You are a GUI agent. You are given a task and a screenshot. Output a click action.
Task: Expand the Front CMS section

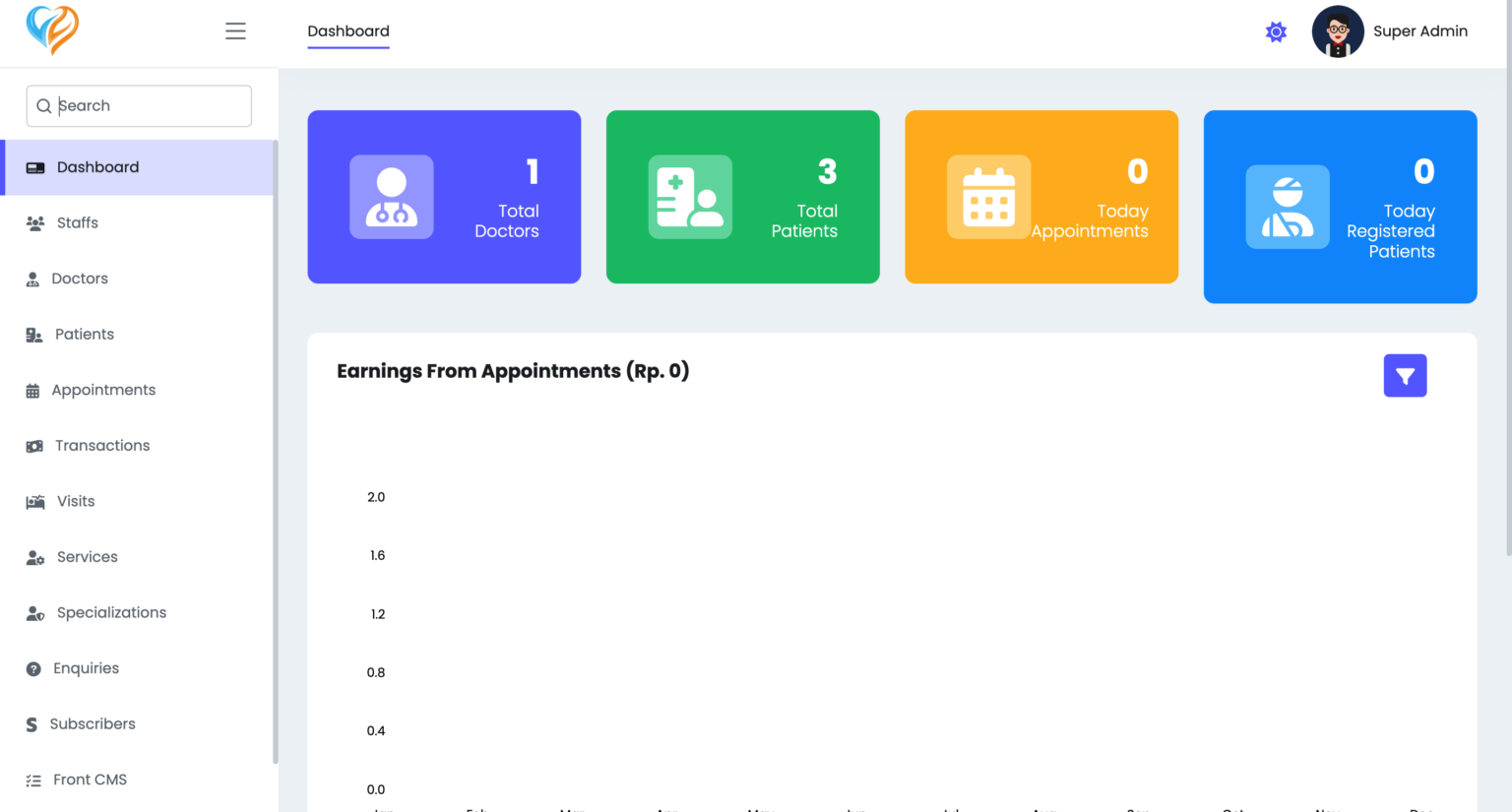pos(89,779)
